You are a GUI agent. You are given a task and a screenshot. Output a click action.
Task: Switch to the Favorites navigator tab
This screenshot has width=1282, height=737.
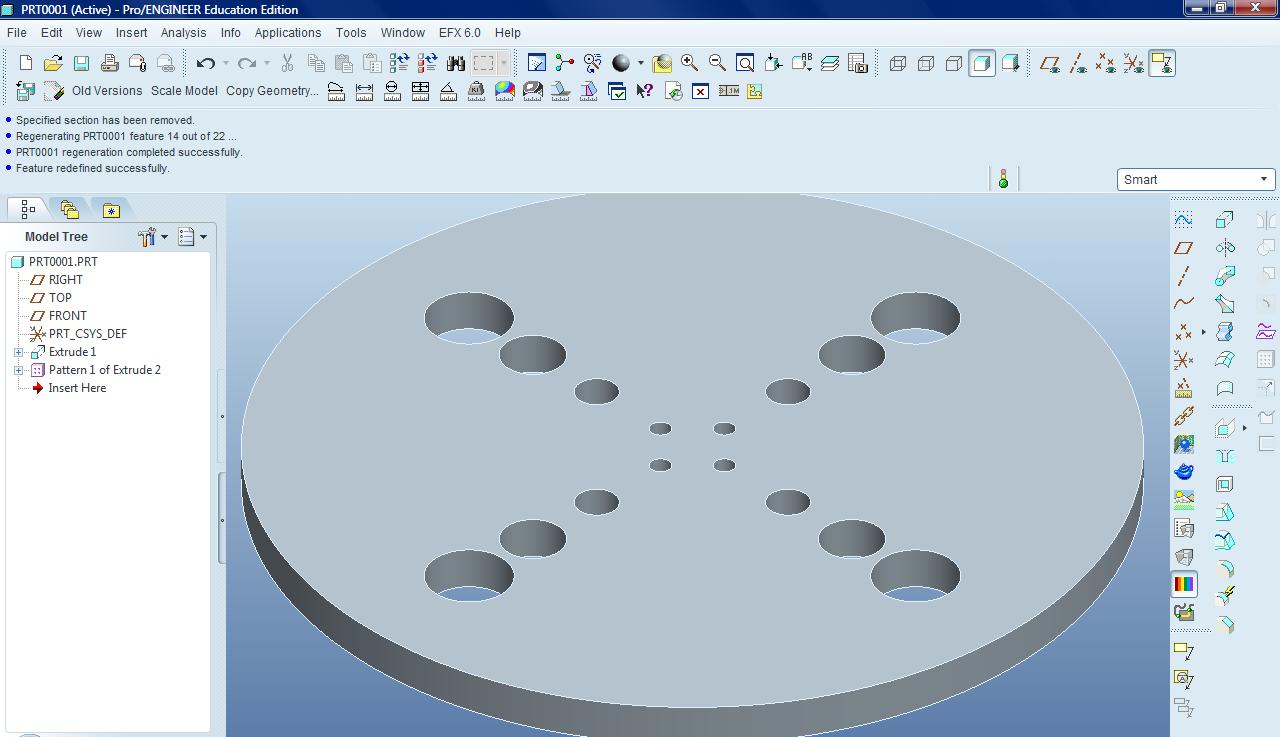point(111,209)
